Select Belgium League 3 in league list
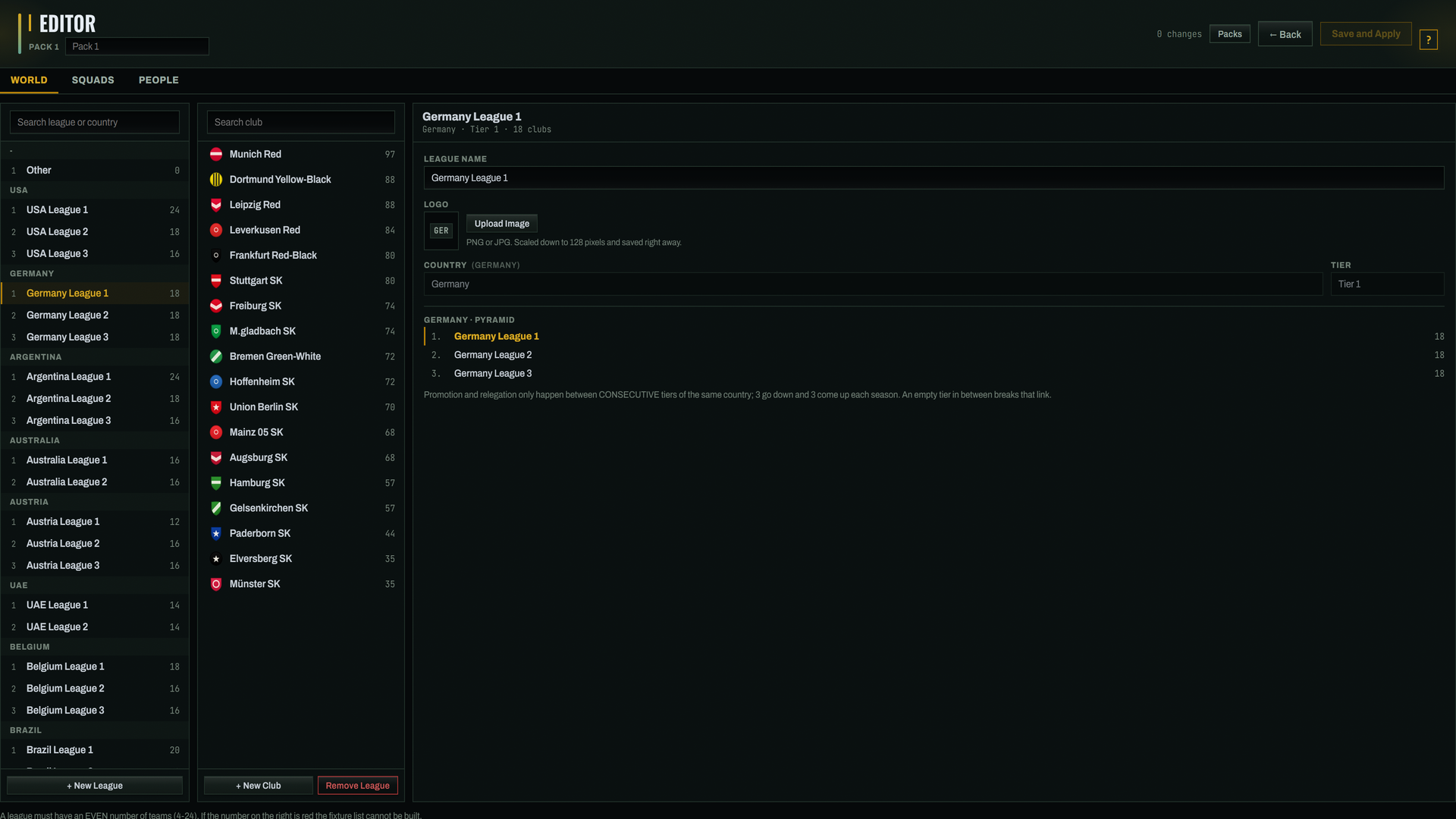The width and height of the screenshot is (1456, 819). [x=95, y=711]
